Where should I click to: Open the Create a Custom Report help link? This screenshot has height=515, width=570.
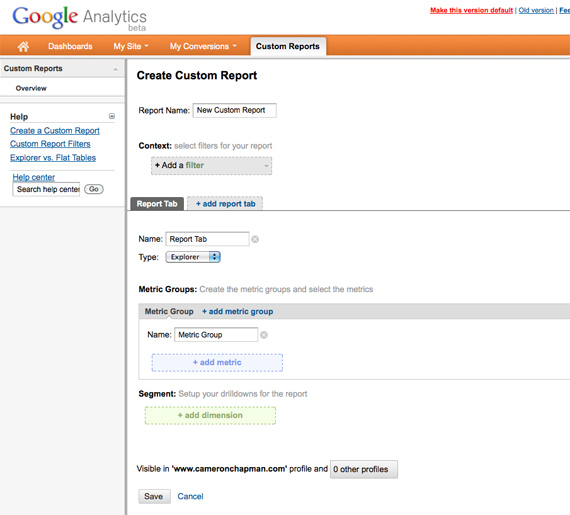coord(55,130)
